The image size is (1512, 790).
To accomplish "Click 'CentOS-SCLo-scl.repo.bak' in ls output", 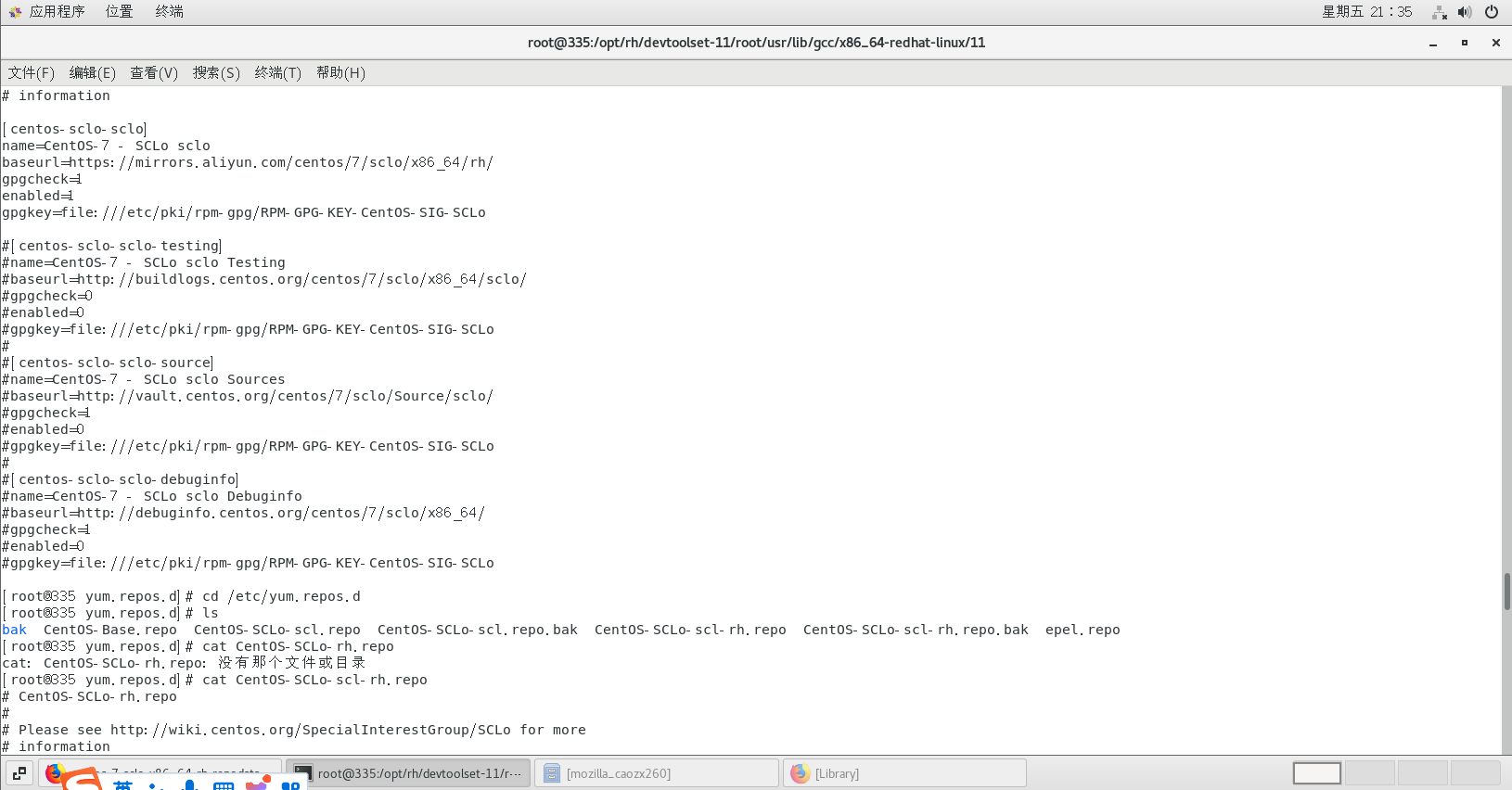I will [x=478, y=630].
